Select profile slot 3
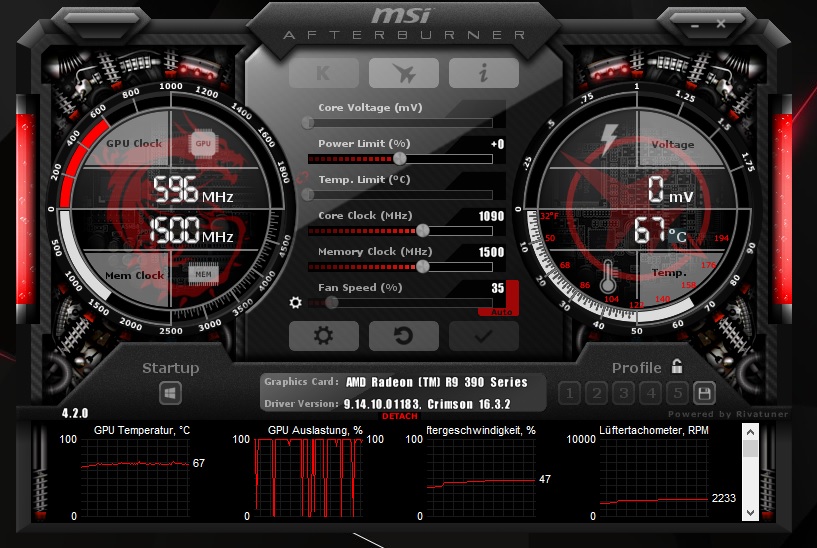817x548 pixels. pos(624,393)
